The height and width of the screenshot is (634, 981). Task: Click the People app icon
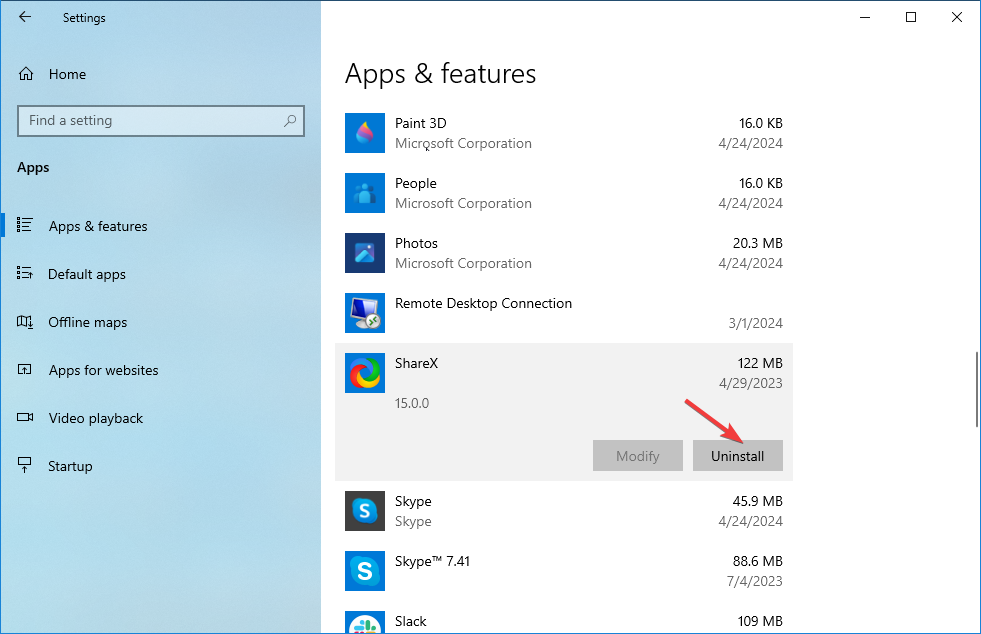(x=365, y=193)
